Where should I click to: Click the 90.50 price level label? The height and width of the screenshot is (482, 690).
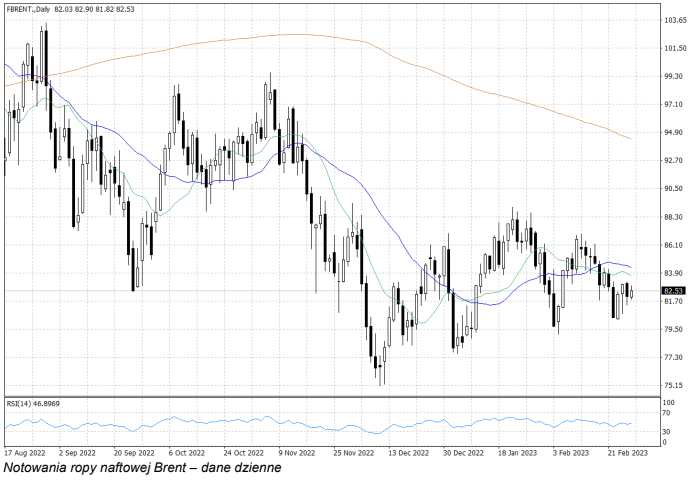672,188
